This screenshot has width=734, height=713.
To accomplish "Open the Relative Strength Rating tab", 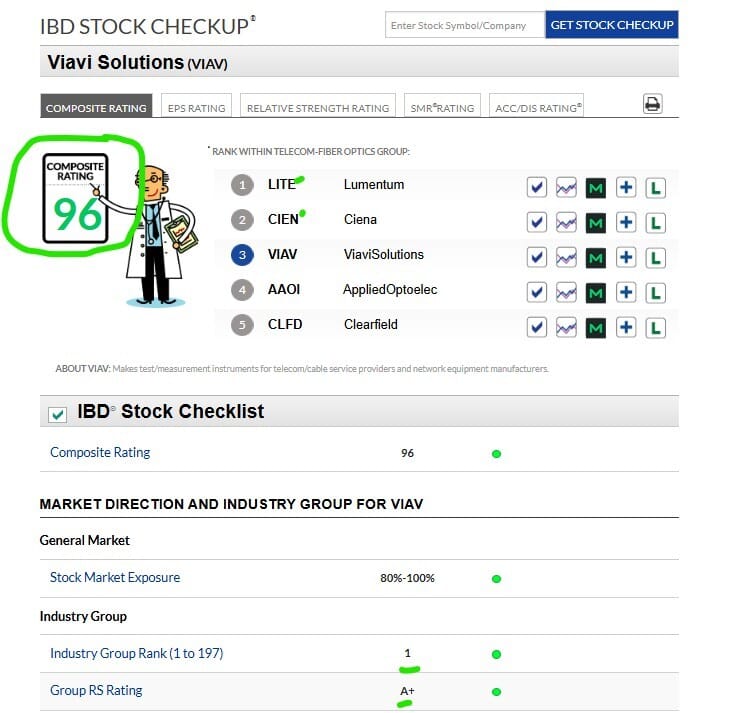I will 318,106.
